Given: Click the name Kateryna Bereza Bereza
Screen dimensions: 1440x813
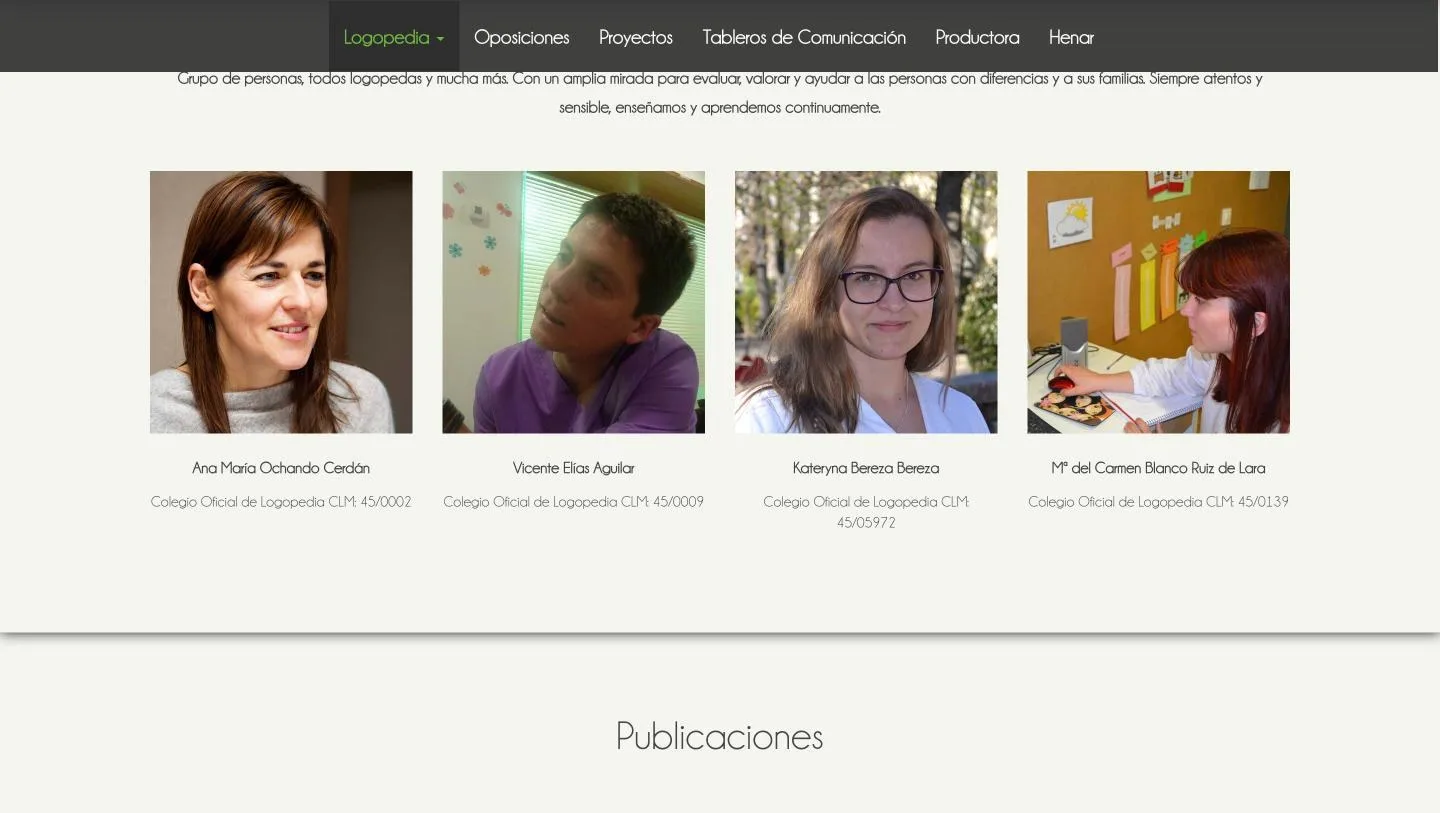Looking at the screenshot, I should [x=866, y=468].
